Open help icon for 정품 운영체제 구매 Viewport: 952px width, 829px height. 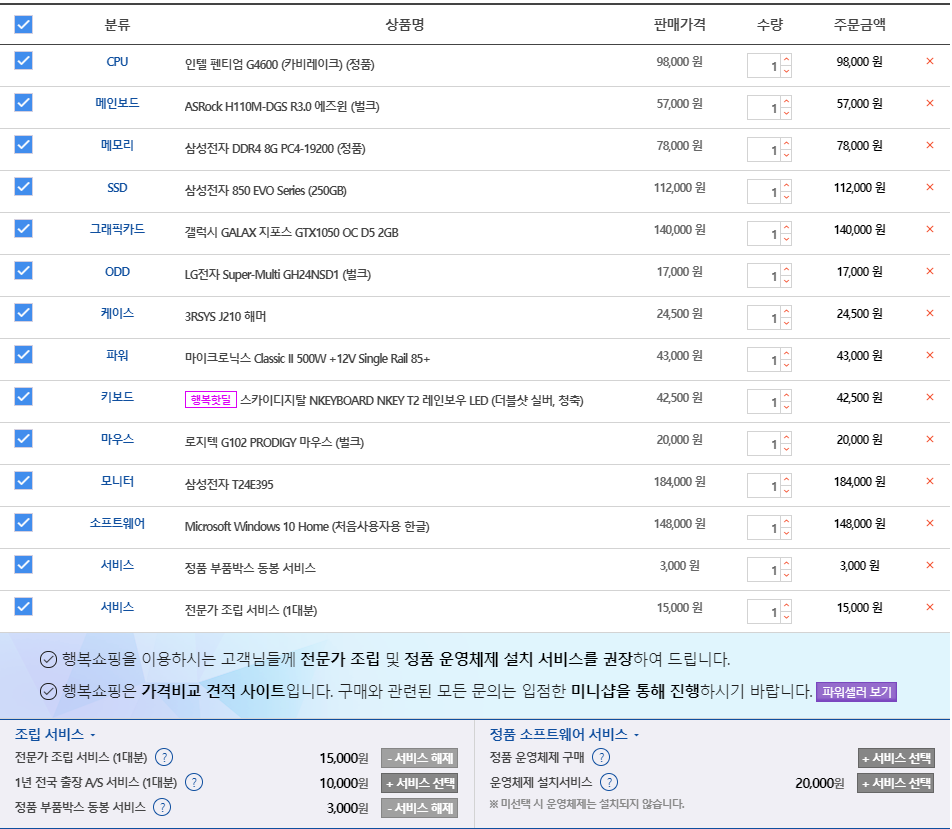pos(601,757)
